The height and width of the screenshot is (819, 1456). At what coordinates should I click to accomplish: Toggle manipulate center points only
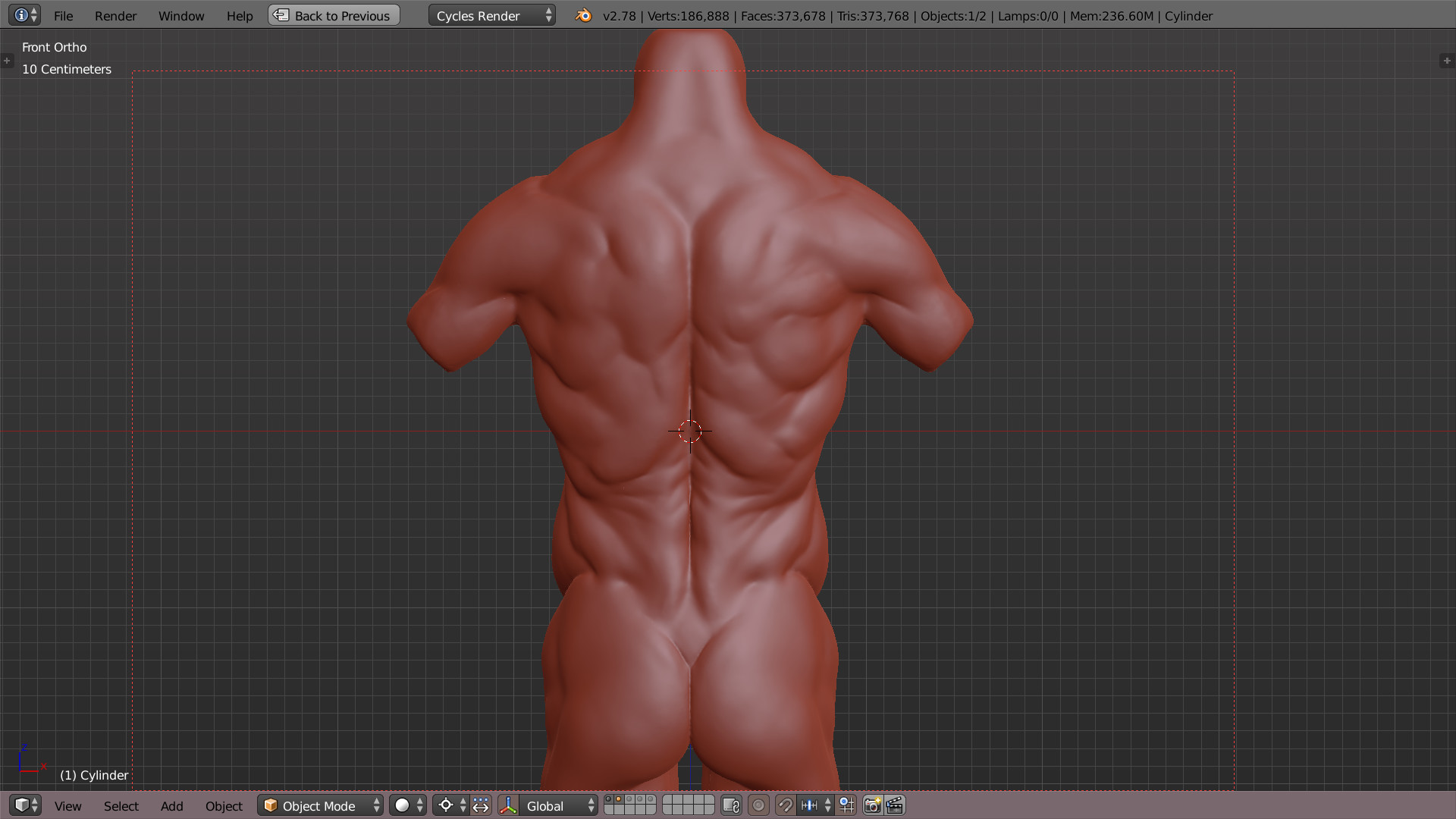(481, 805)
